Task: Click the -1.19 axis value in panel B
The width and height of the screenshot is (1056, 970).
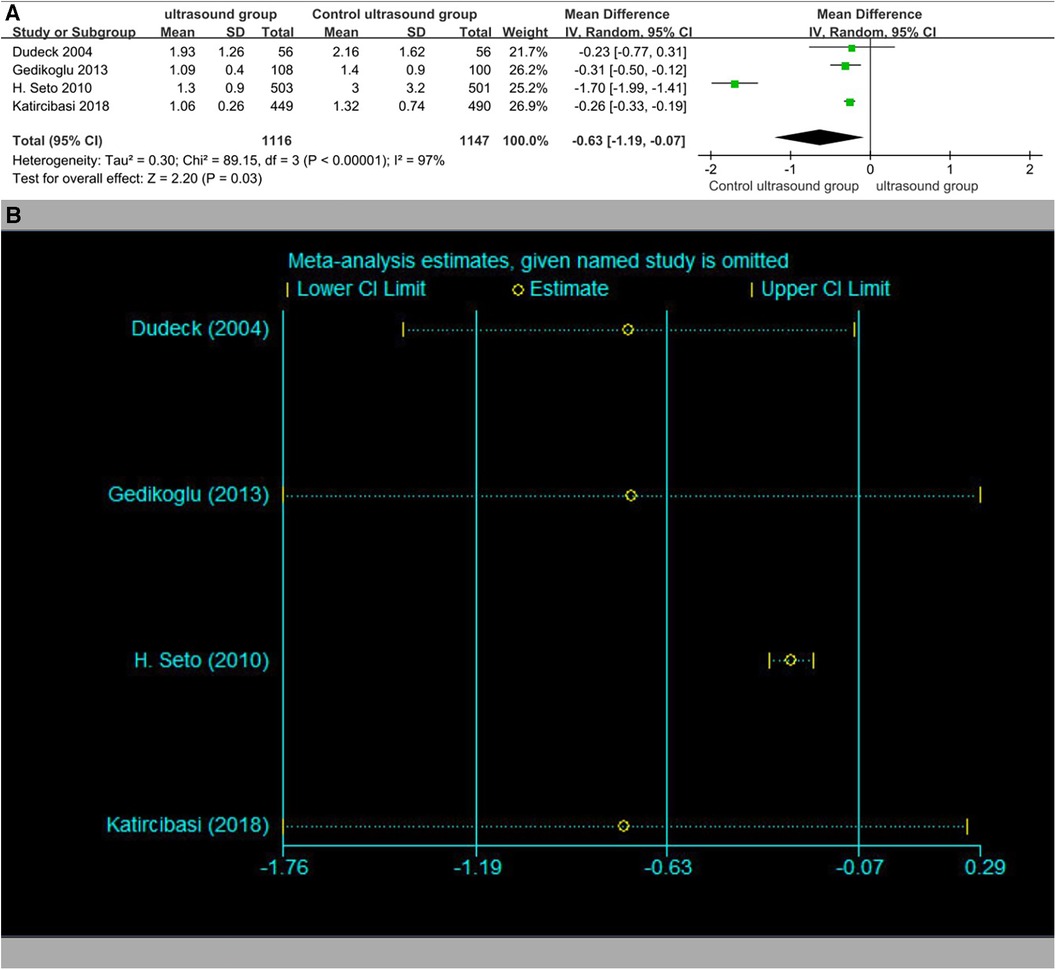Action: click(x=477, y=867)
